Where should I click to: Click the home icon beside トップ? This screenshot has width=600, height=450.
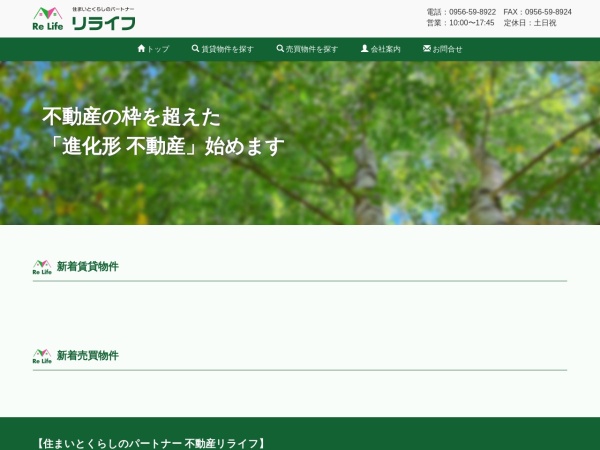point(141,48)
